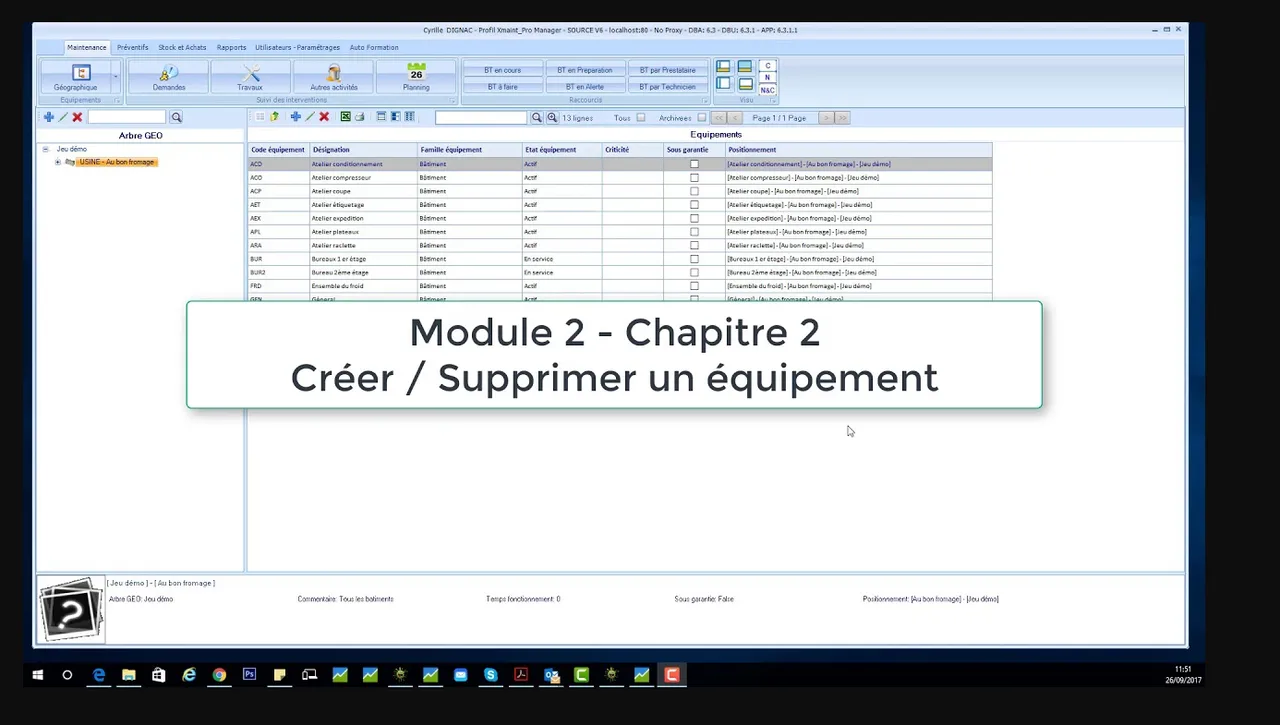Click the equipment search input field
This screenshot has width=1280, height=725.
pos(481,117)
